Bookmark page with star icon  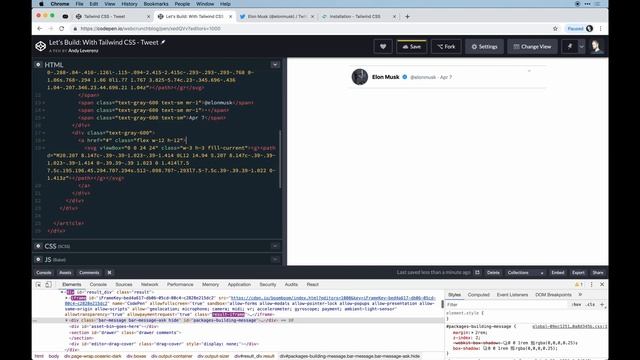(555, 29)
